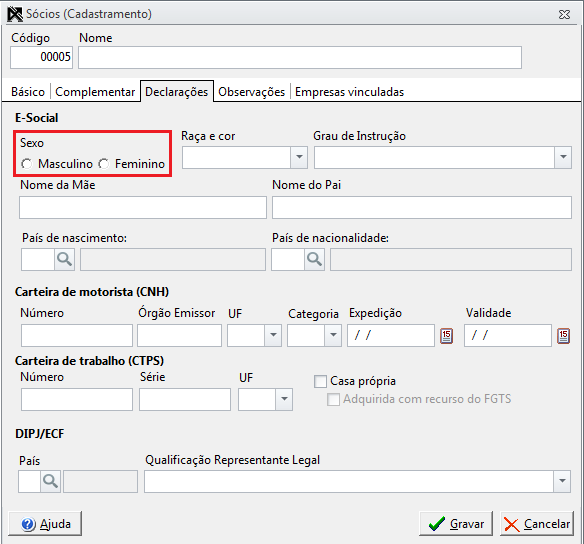The image size is (584, 544).
Task: Open calendar for CNH Validade date
Action: [563, 336]
